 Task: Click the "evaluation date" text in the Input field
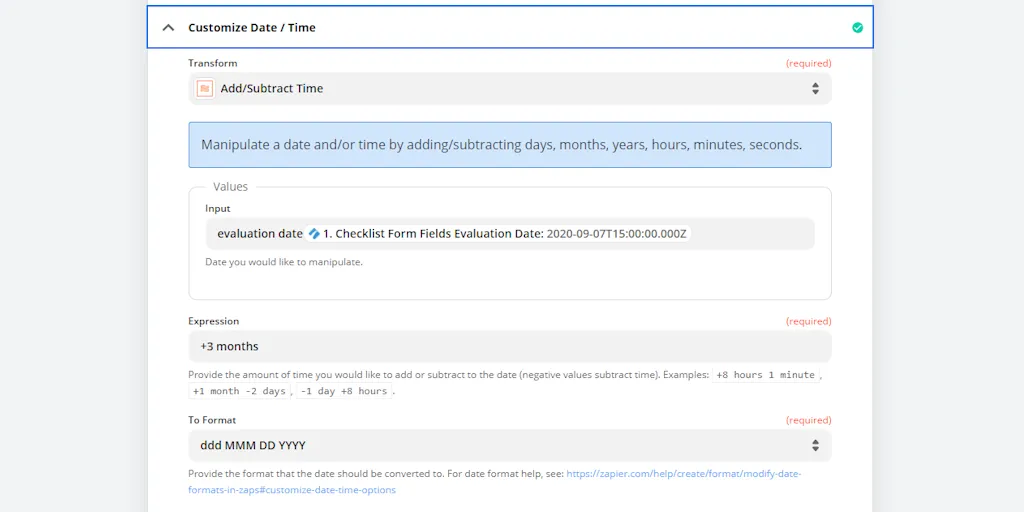pos(260,234)
